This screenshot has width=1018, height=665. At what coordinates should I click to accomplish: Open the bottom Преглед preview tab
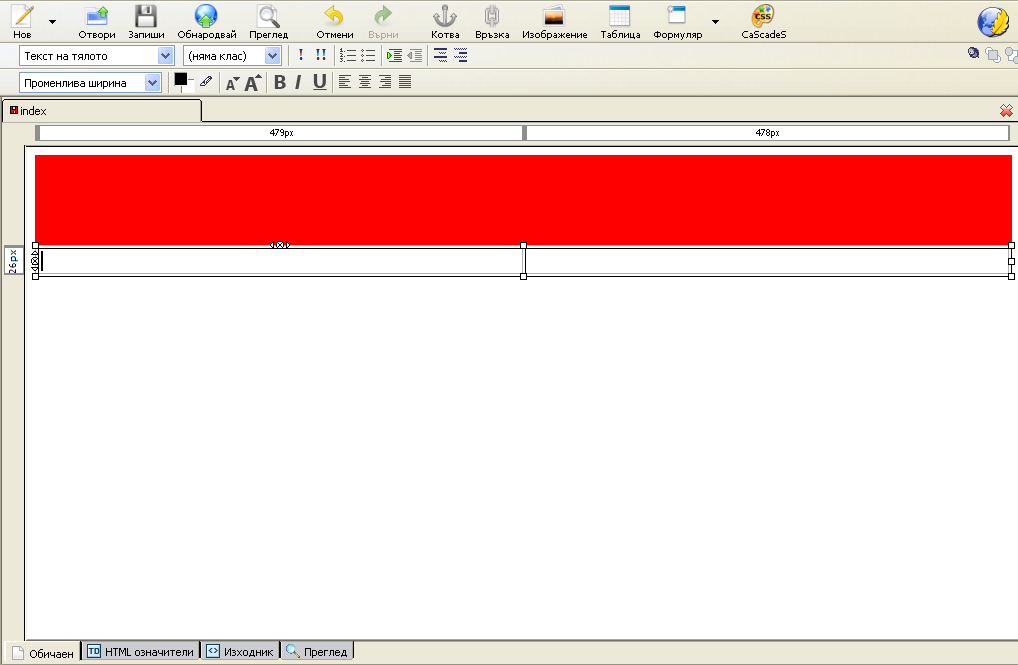[x=317, y=651]
